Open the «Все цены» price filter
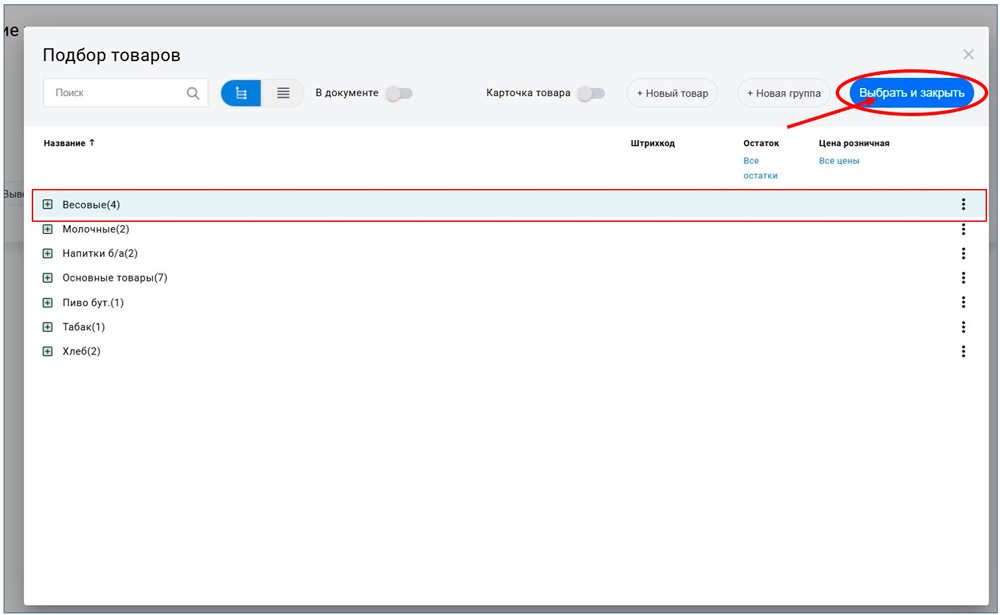The height and width of the screenshot is (615, 1000). (838, 161)
